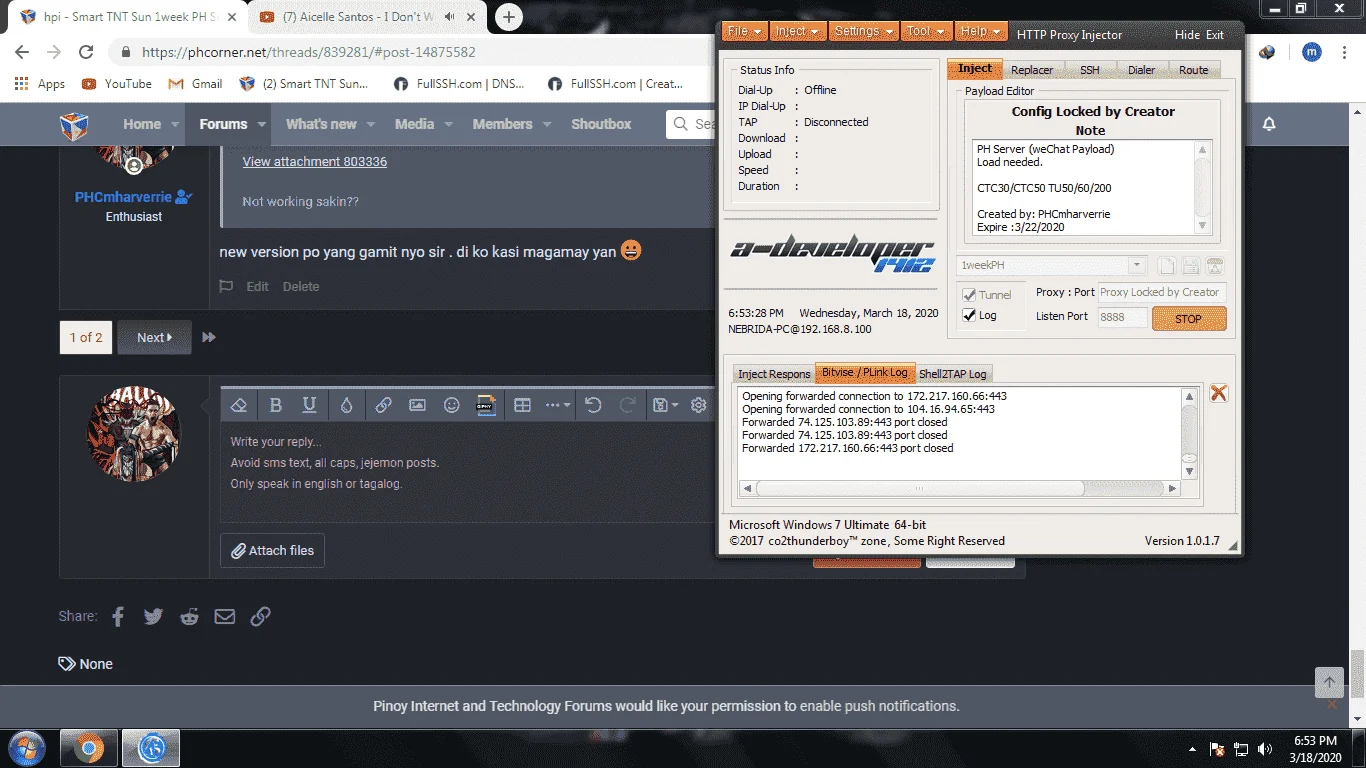Image resolution: width=1366 pixels, height=768 pixels.
Task: Share thread by email
Action: click(x=225, y=616)
